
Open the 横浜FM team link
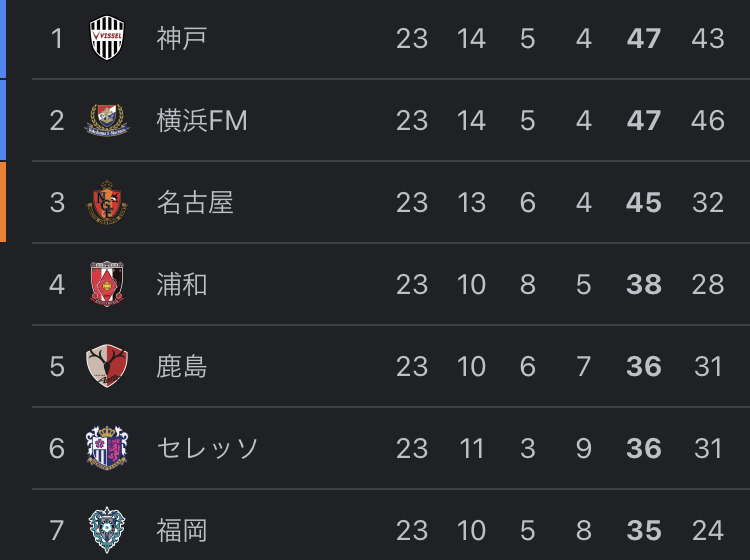coord(202,120)
